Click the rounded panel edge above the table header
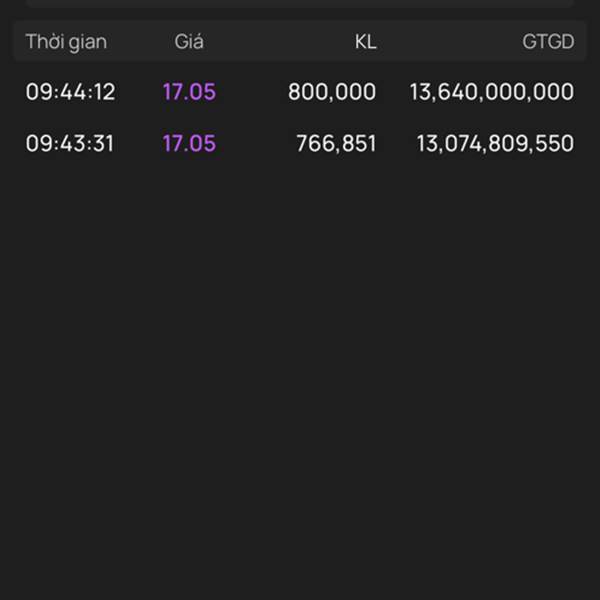The width and height of the screenshot is (600, 600). (300, 5)
